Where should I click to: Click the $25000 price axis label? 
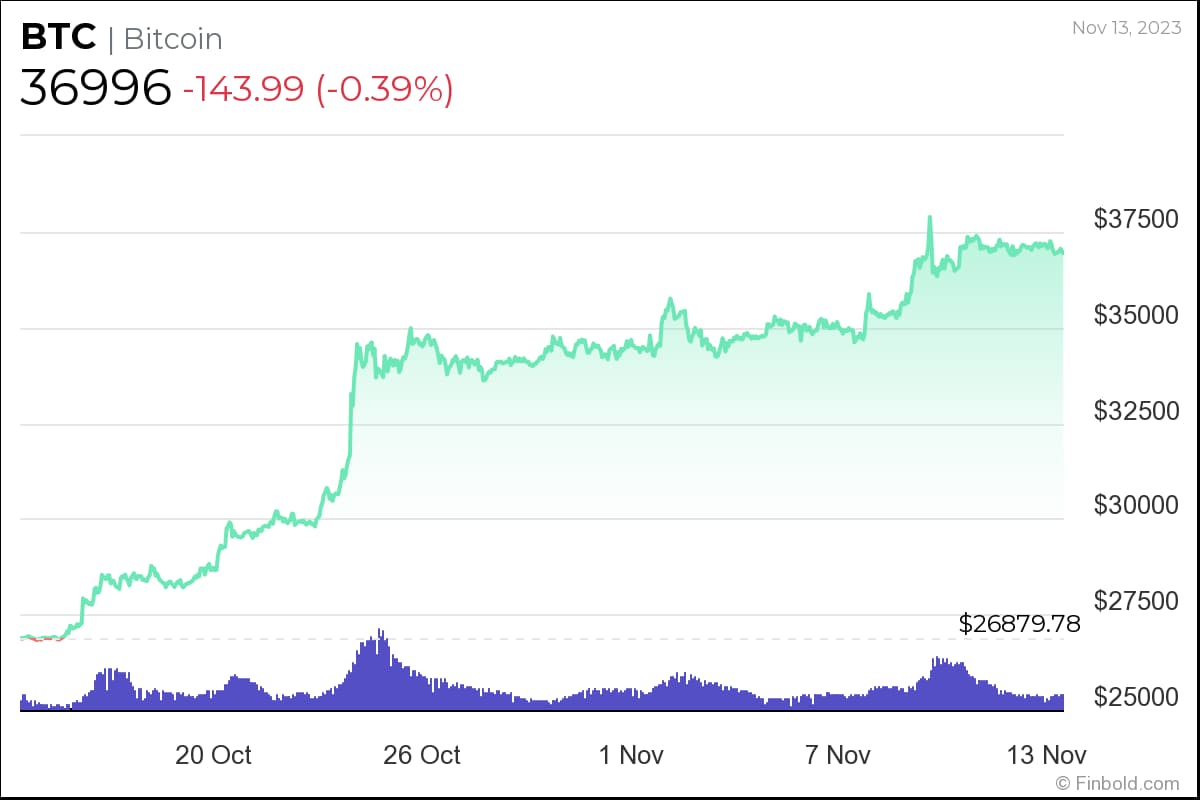(x=1135, y=696)
